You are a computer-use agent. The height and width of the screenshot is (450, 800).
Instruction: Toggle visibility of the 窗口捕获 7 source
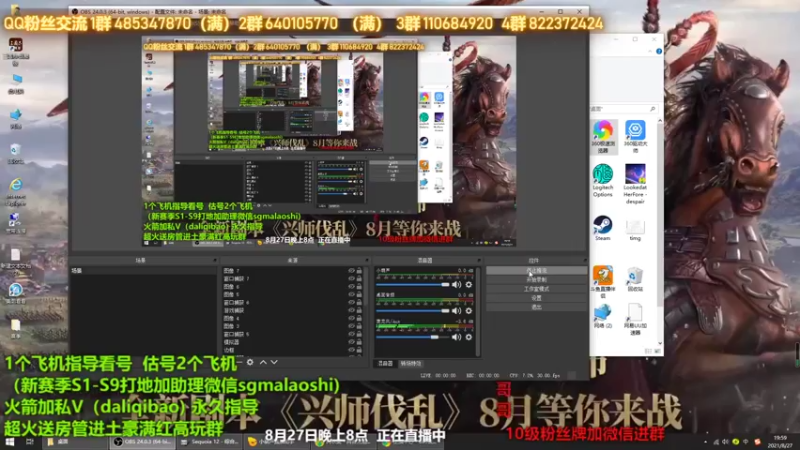pos(351,279)
